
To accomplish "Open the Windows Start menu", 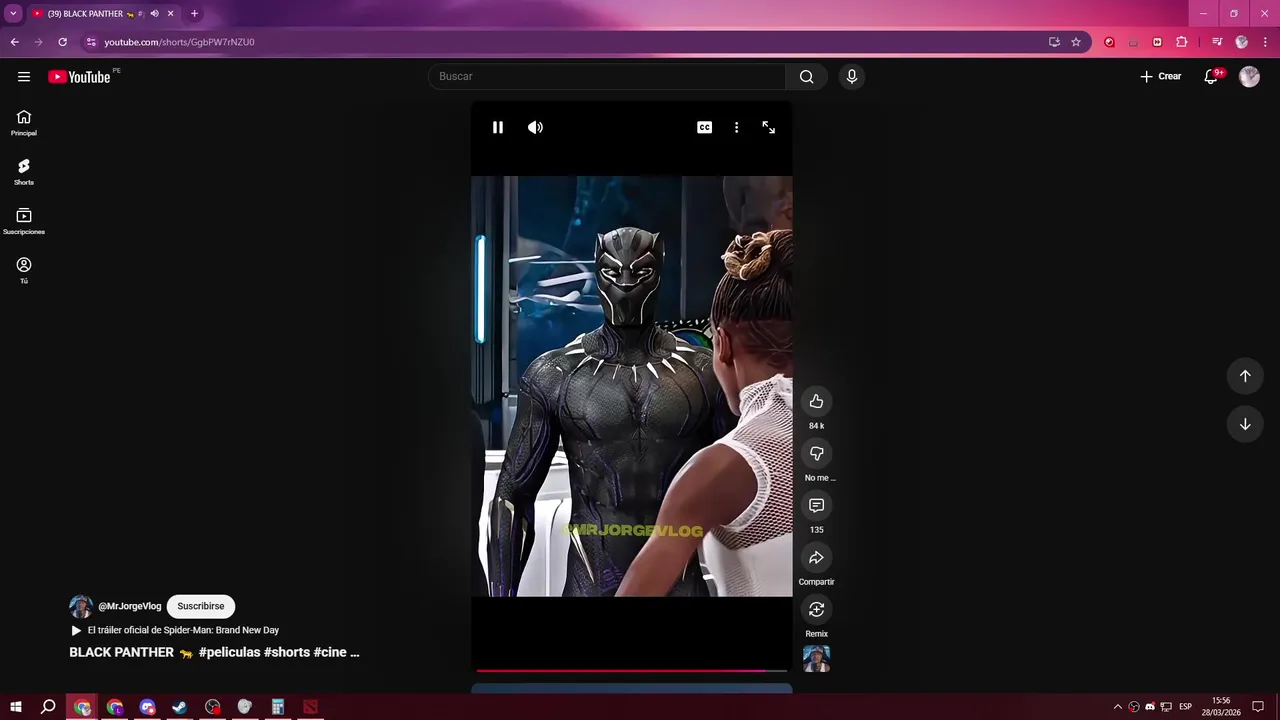I will [16, 707].
